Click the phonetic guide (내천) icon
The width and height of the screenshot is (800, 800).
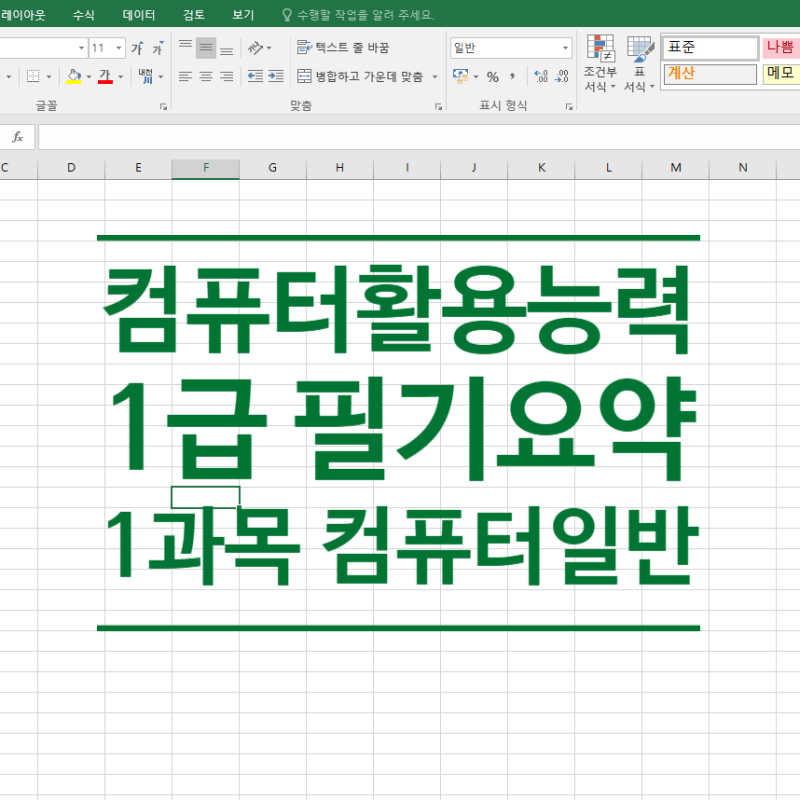tap(146, 77)
